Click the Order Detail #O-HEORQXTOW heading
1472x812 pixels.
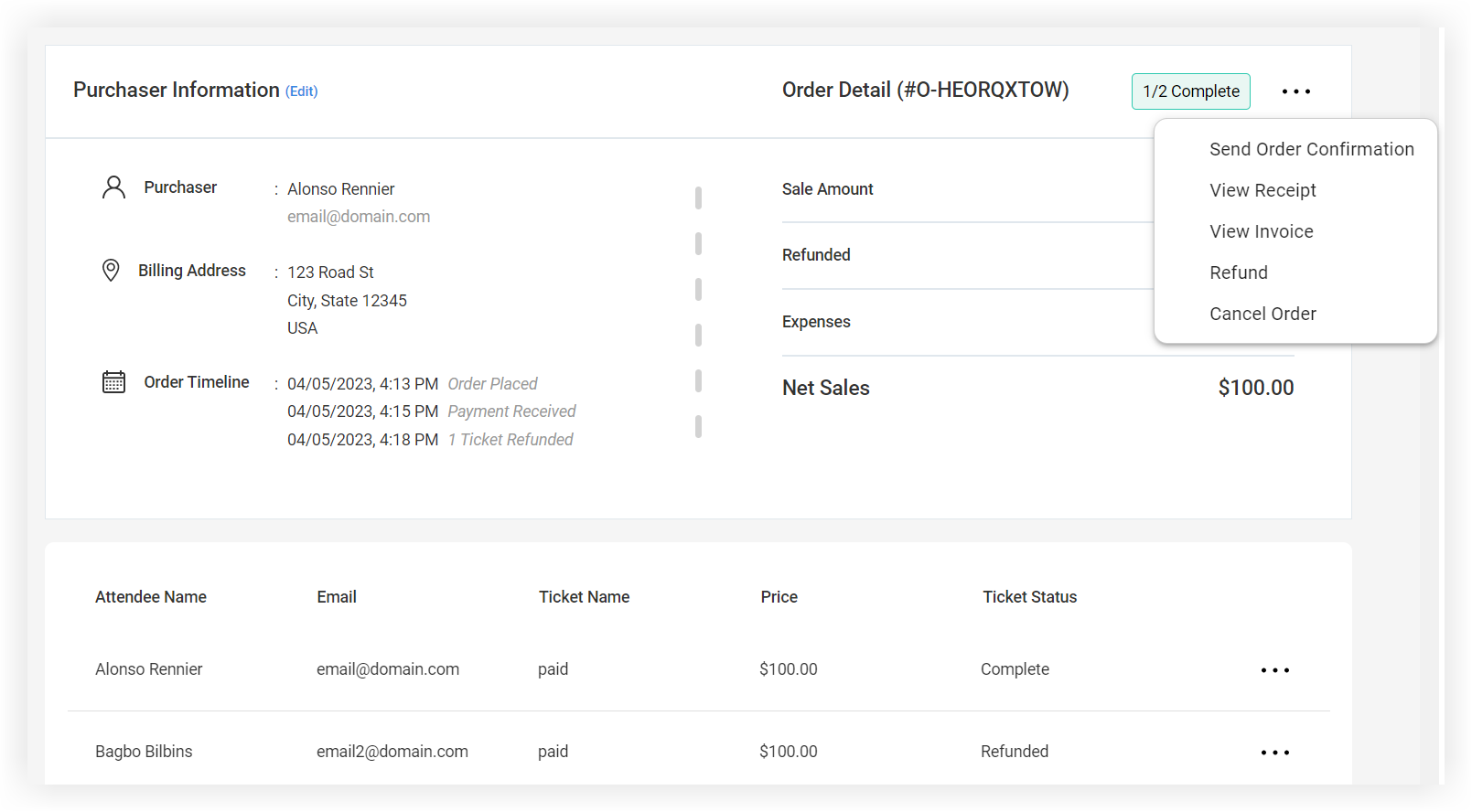pos(925,90)
